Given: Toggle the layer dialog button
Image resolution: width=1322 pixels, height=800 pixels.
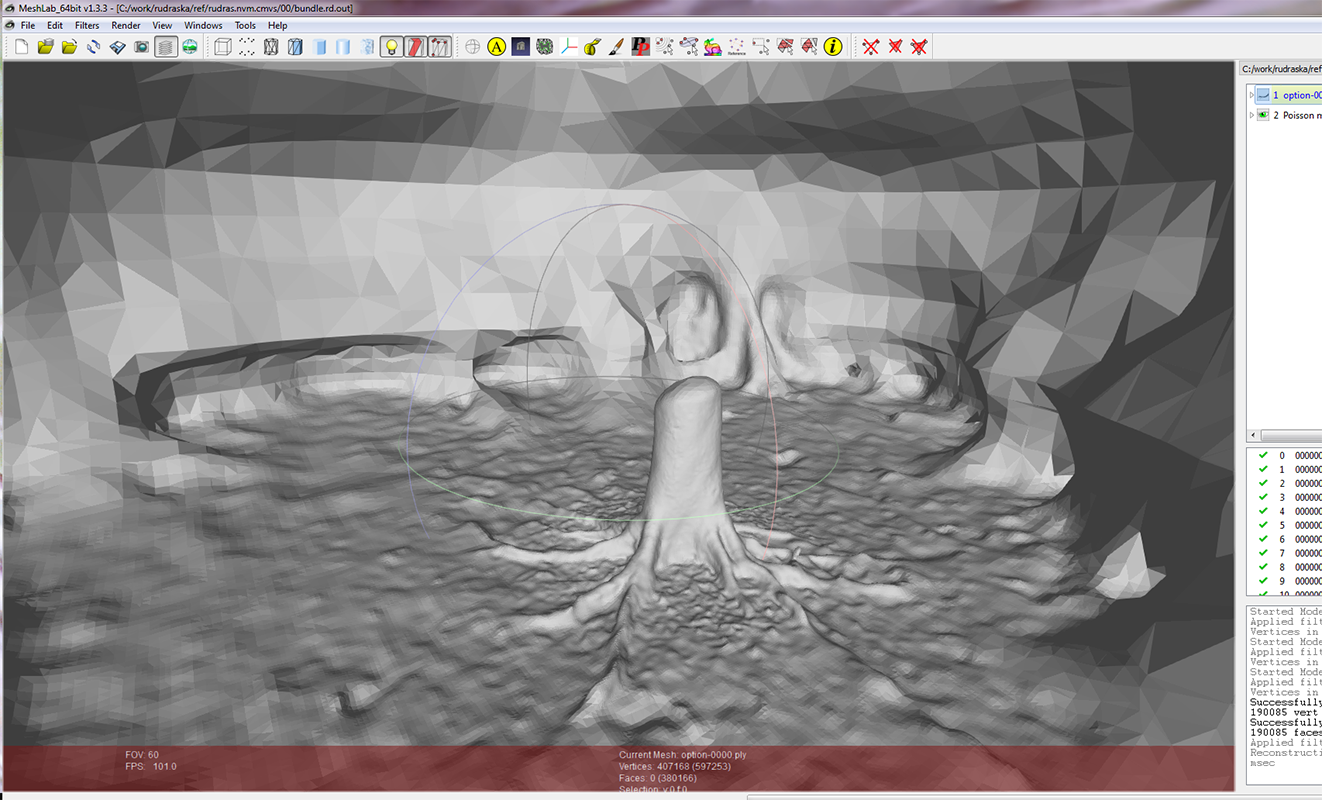Looking at the screenshot, I should click(x=166, y=47).
